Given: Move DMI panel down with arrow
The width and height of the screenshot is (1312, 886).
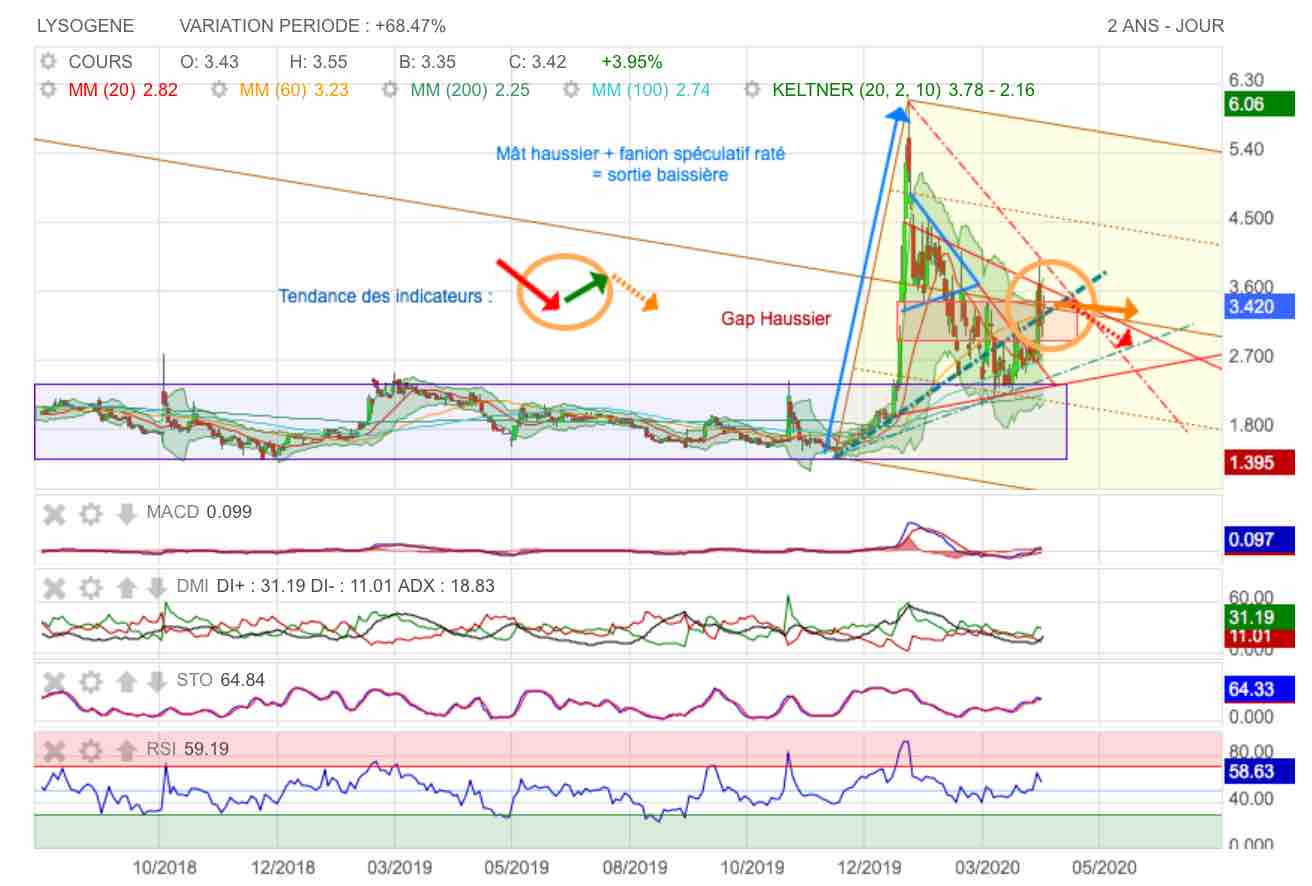Looking at the screenshot, I should (157, 587).
